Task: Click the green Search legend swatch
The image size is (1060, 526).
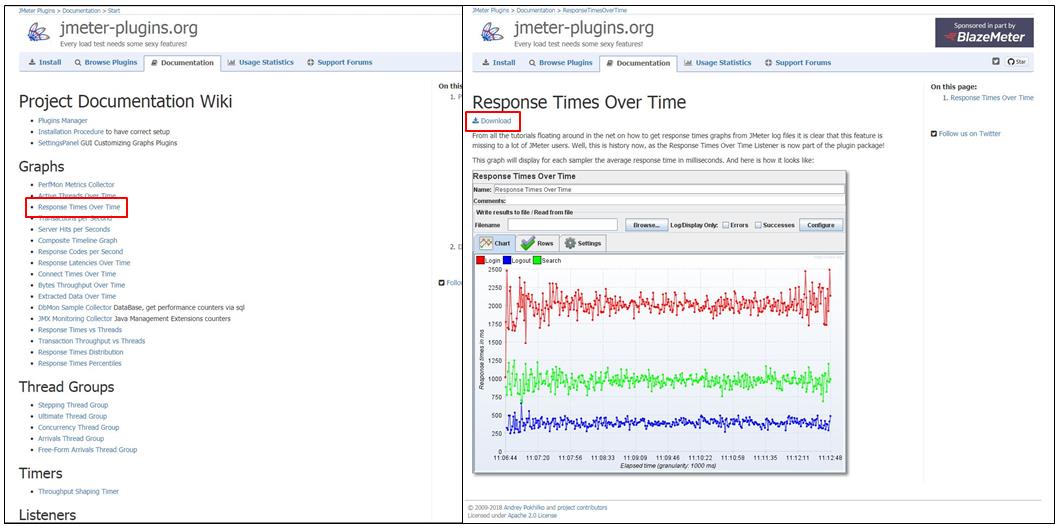Action: pos(537,260)
